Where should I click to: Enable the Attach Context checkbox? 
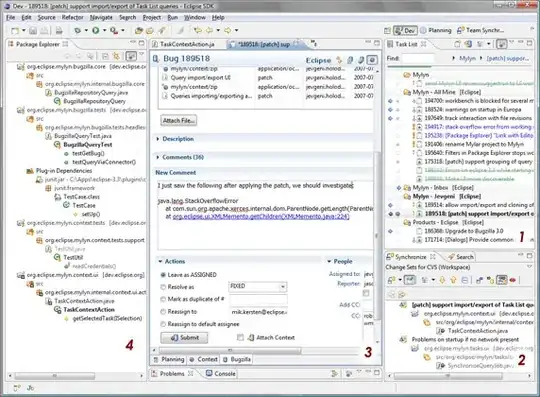click(240, 337)
